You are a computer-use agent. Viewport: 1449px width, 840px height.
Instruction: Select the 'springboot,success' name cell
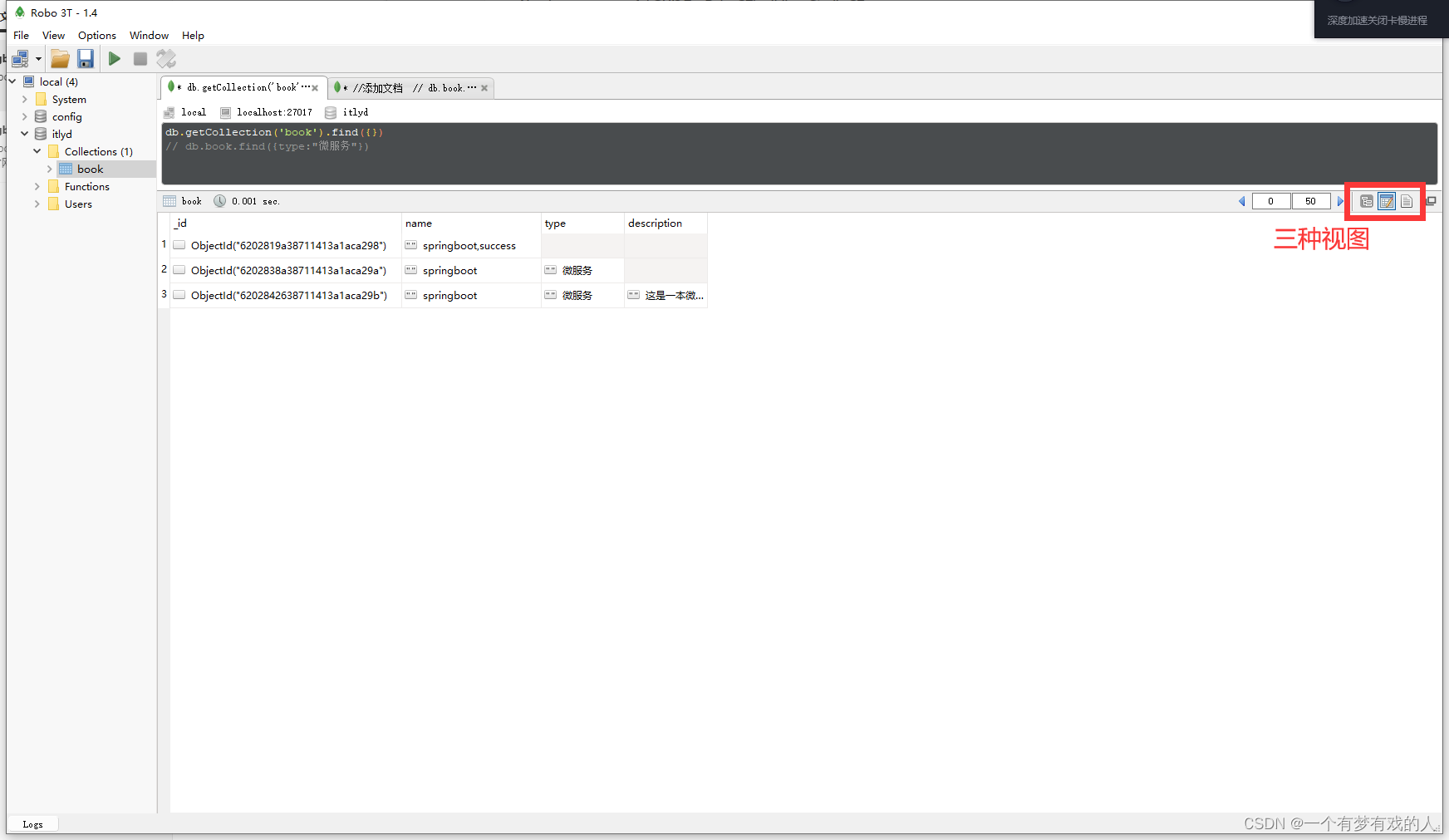(x=471, y=246)
